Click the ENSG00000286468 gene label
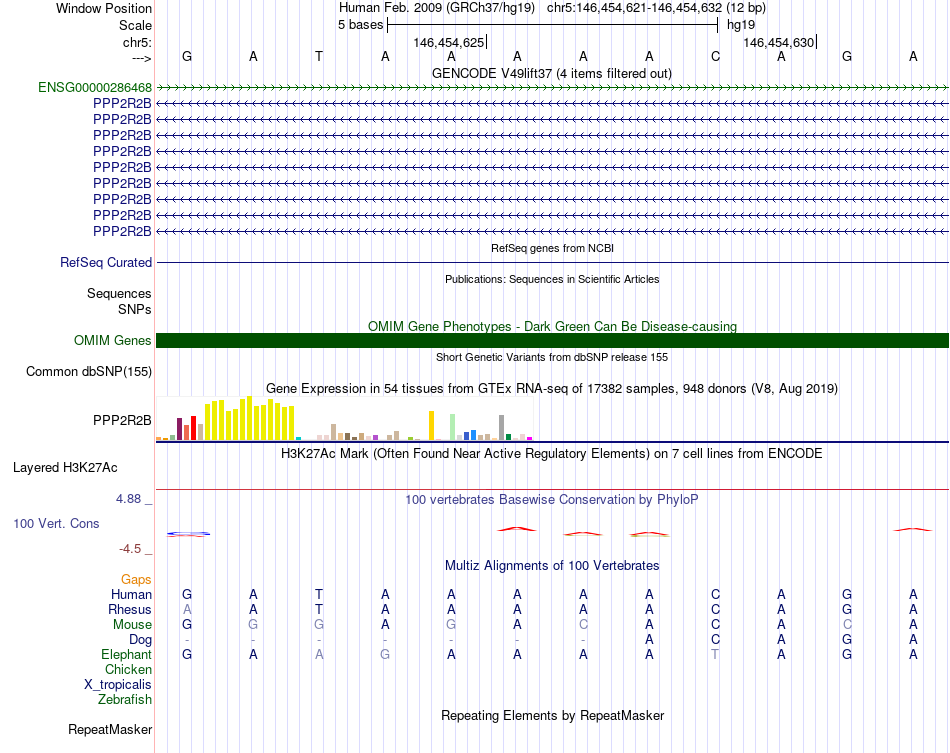 click(x=95, y=87)
